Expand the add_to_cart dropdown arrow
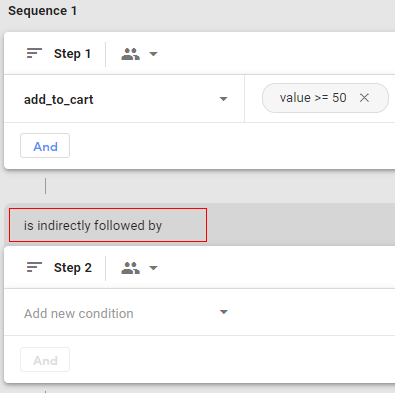The image size is (395, 393). [224, 99]
